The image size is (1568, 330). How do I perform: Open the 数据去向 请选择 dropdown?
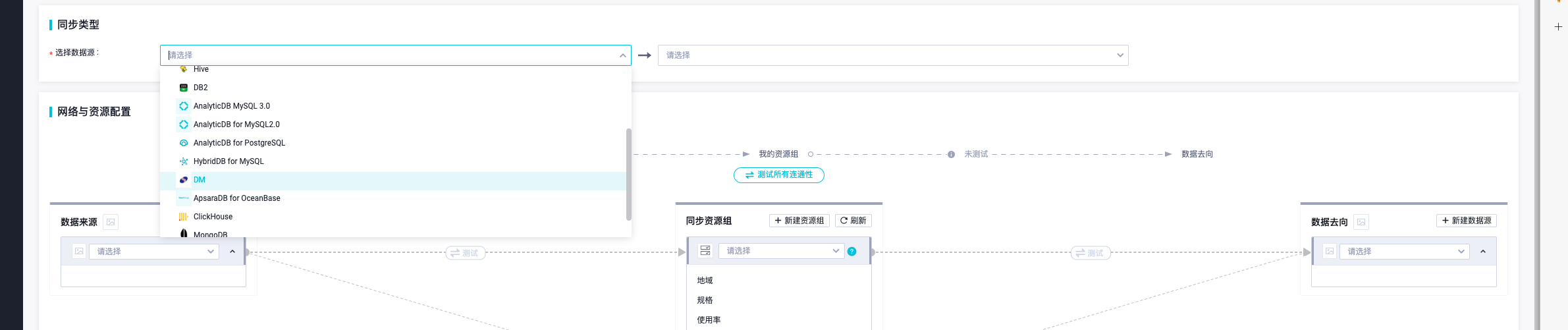point(1404,252)
